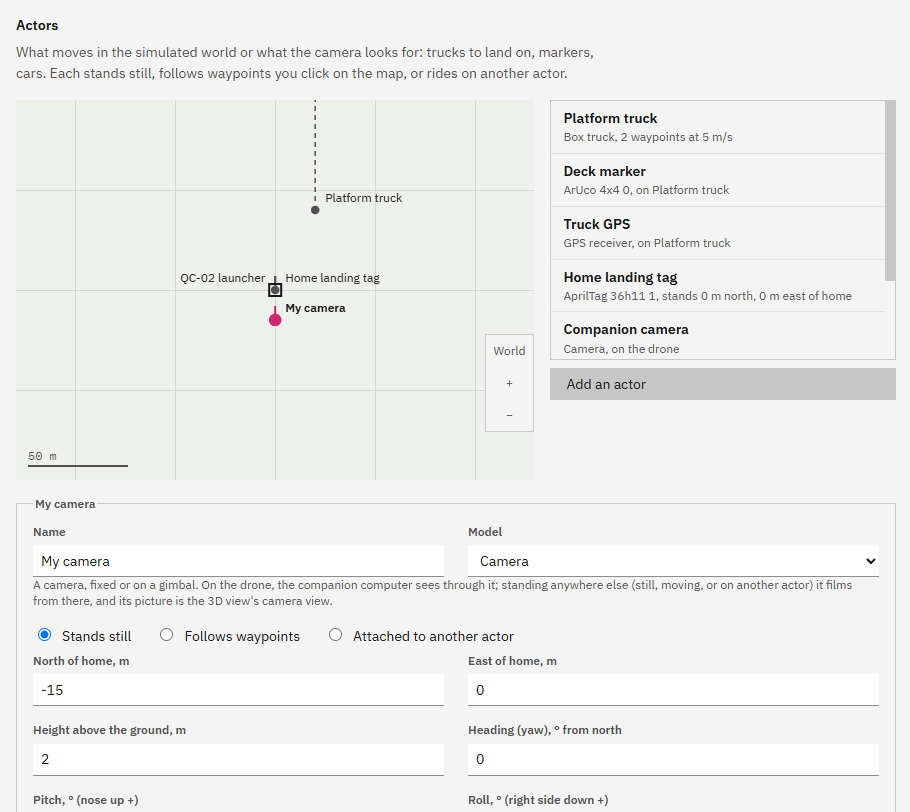Click the Heading (yaw) input field
The image size is (910, 812).
[673, 759]
